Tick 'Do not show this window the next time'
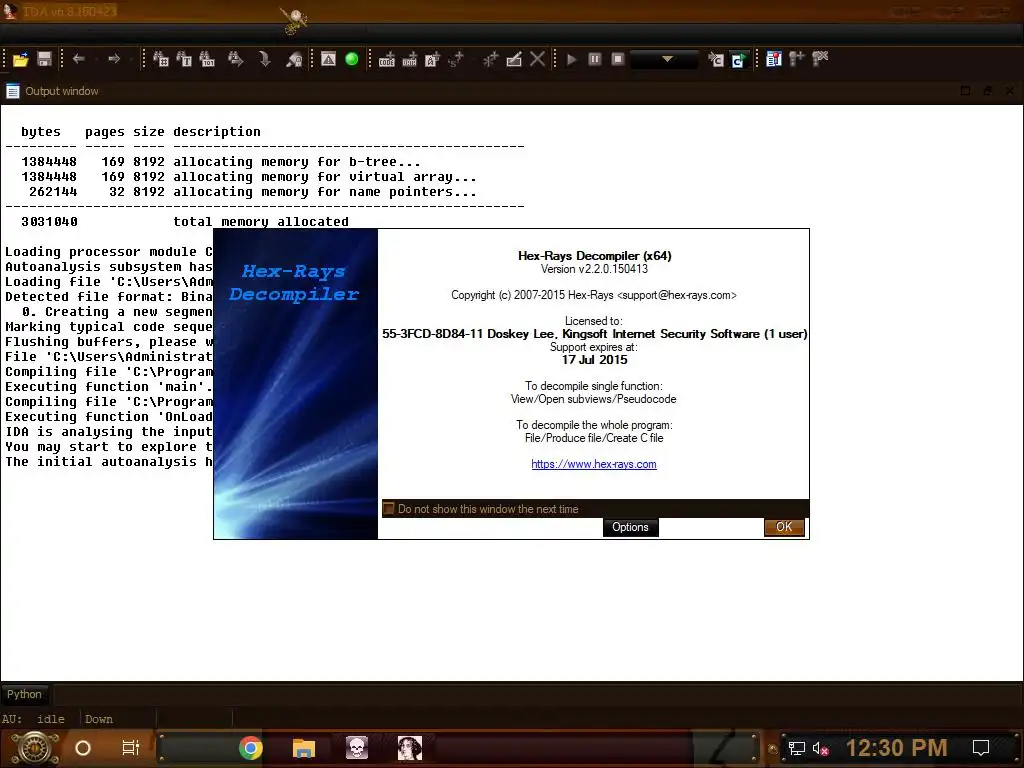The height and width of the screenshot is (768, 1024). point(389,508)
